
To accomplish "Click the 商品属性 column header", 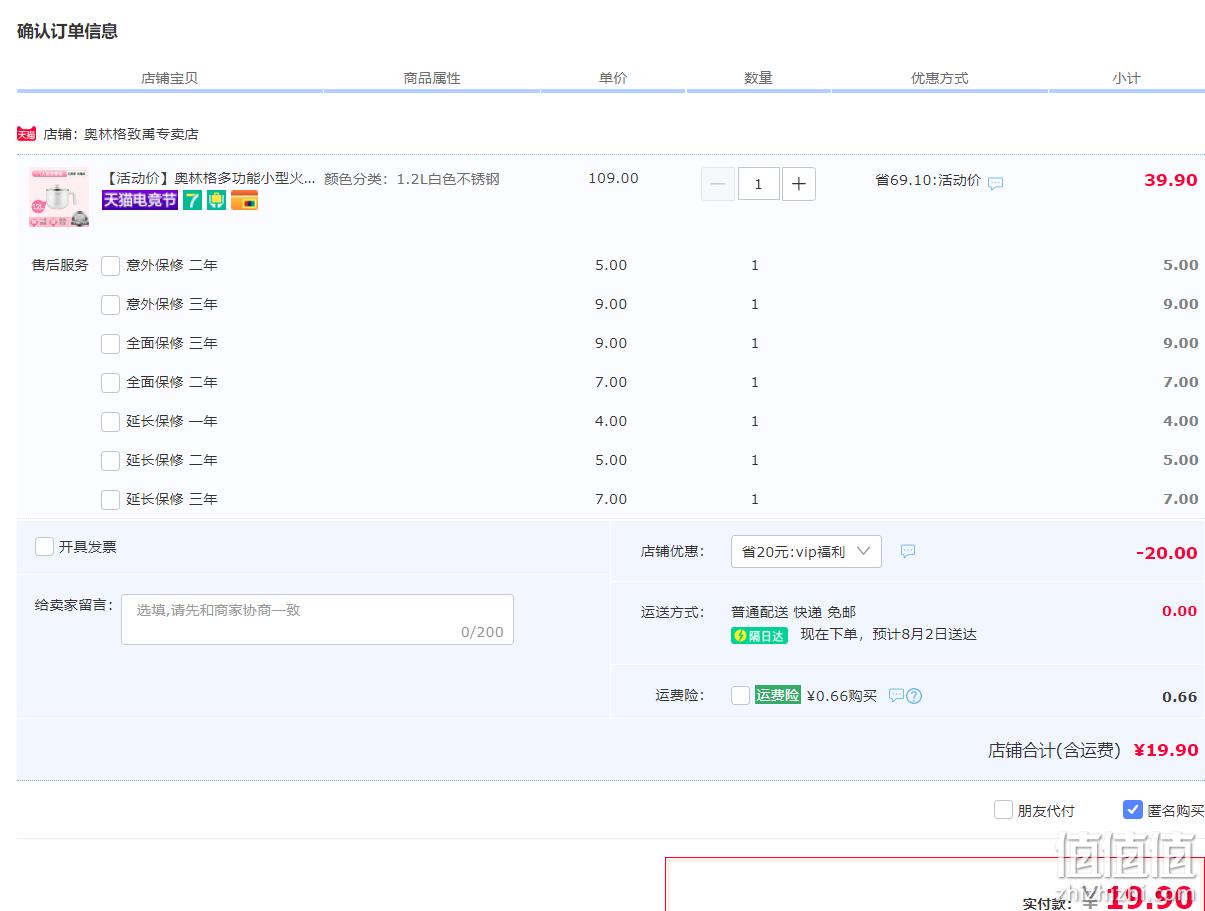I will point(432,78).
